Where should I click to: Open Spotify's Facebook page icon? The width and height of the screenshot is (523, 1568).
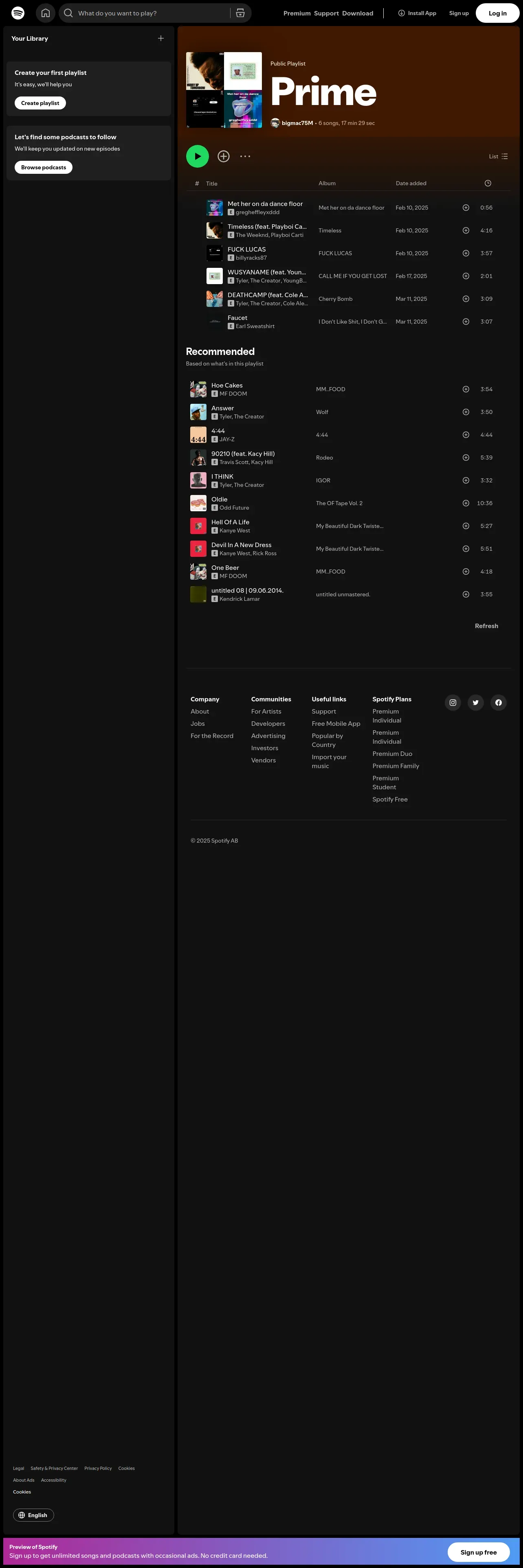(498, 703)
